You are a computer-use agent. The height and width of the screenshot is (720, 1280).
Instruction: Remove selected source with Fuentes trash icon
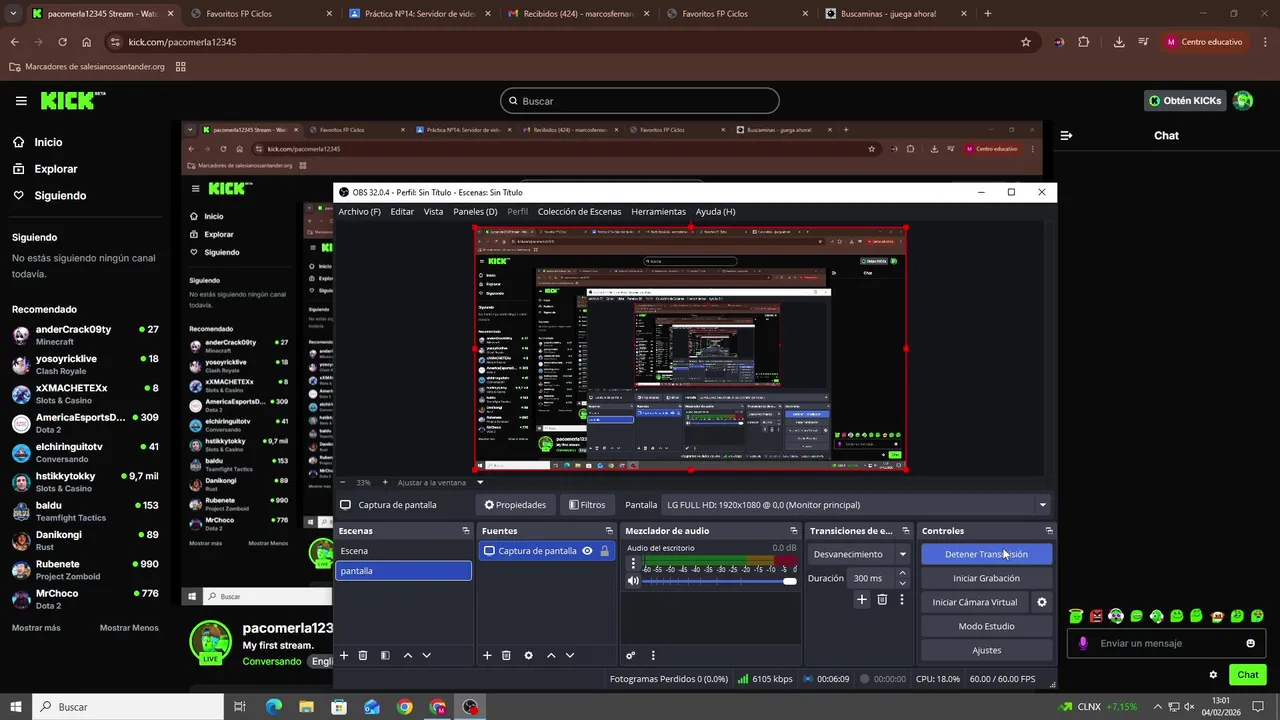[x=506, y=655]
